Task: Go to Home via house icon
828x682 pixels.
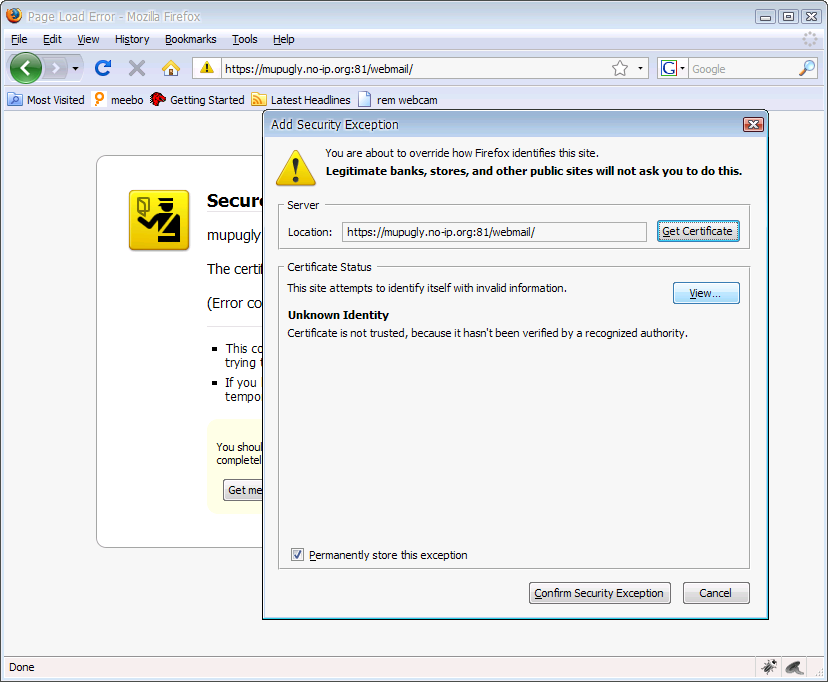Action: (x=171, y=68)
